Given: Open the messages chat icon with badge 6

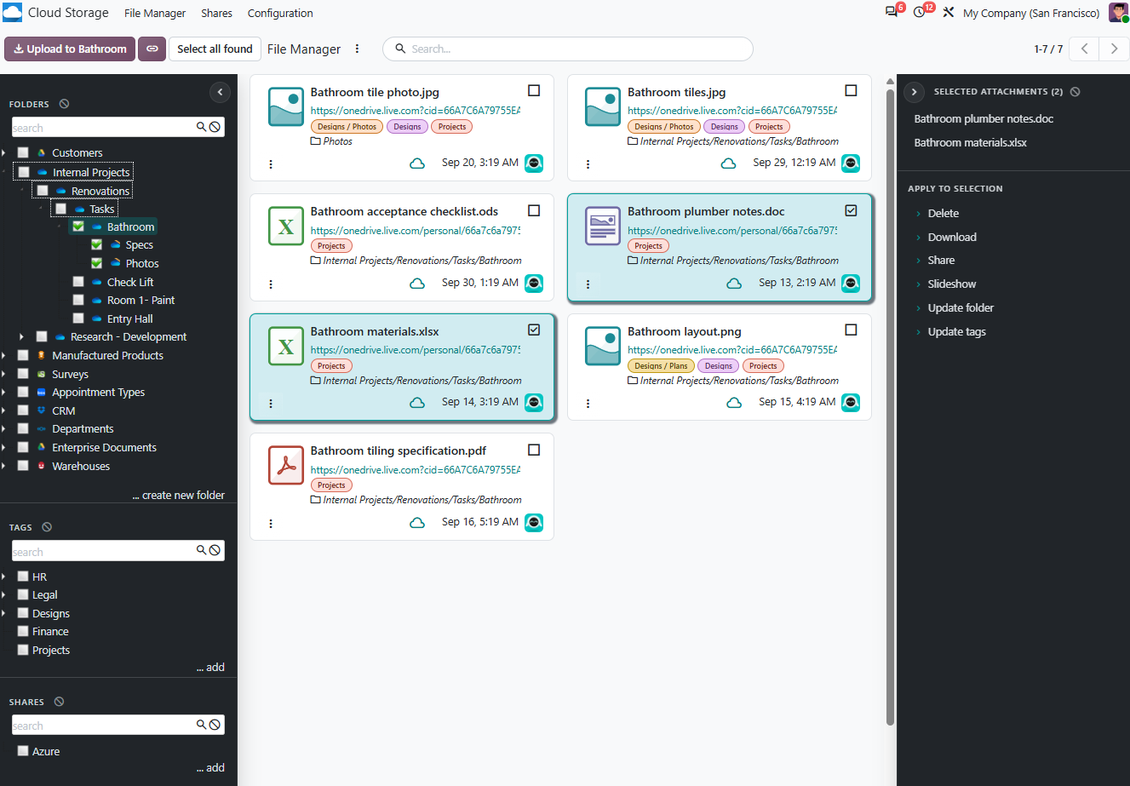Looking at the screenshot, I should point(891,12).
